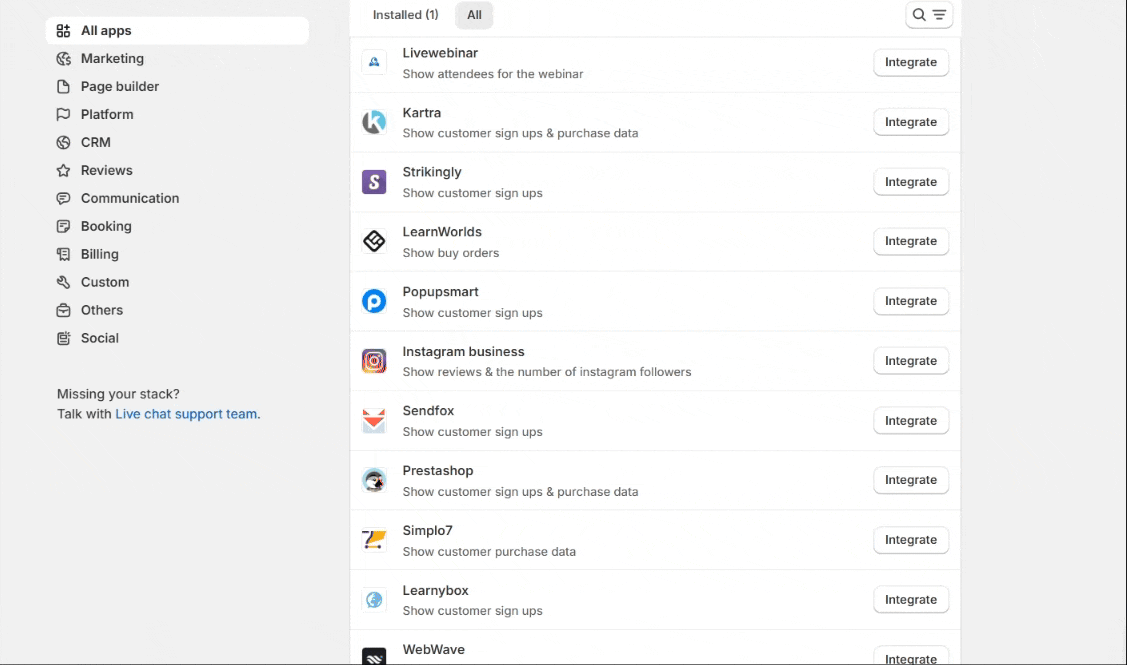1127x665 pixels.
Task: Click 'Show buy orders' description
Action: (x=451, y=253)
